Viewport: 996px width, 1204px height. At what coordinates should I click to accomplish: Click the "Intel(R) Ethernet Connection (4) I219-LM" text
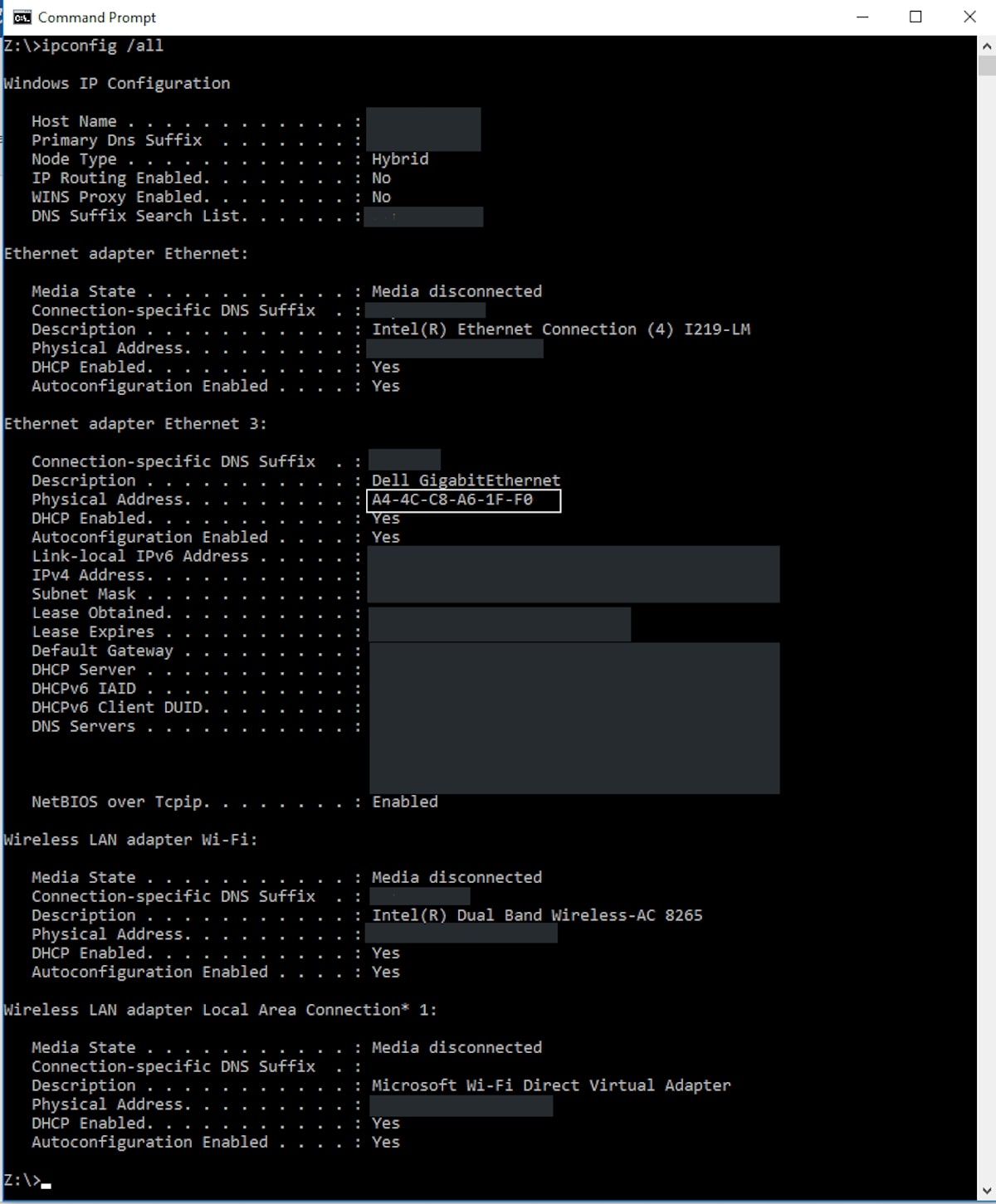pos(561,329)
